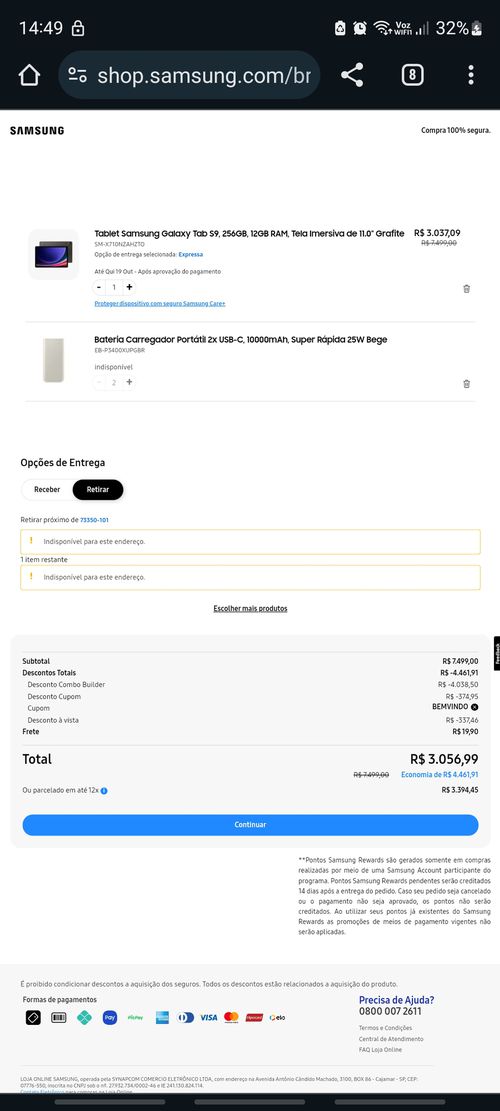
Task: Tap the share icon in browser toolbar
Action: click(x=352, y=75)
